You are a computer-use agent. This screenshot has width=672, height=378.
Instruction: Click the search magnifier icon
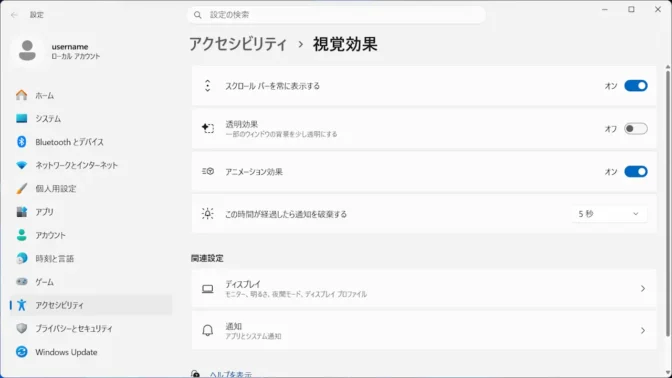tap(198, 15)
